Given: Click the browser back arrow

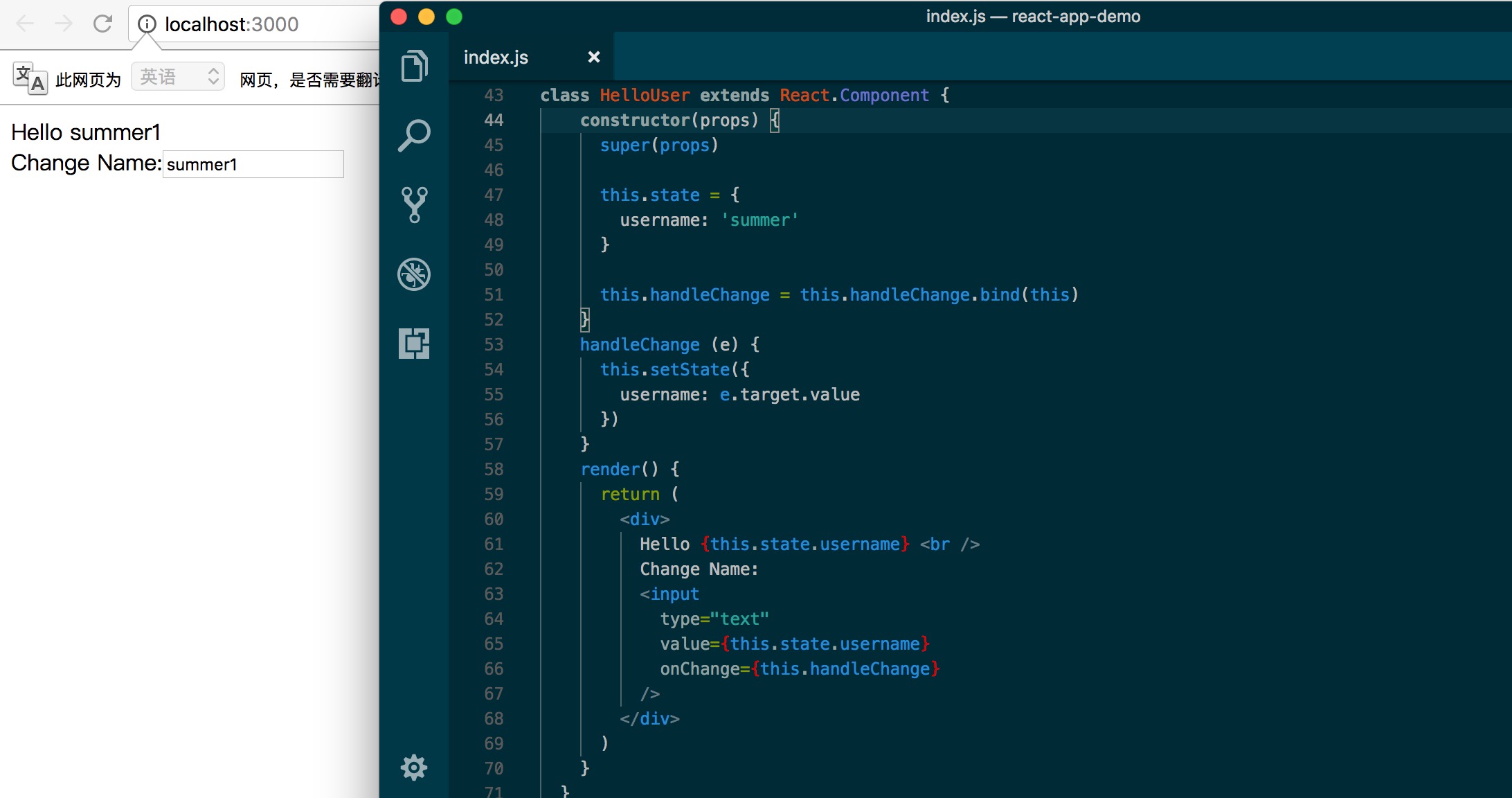Looking at the screenshot, I should click(x=25, y=24).
